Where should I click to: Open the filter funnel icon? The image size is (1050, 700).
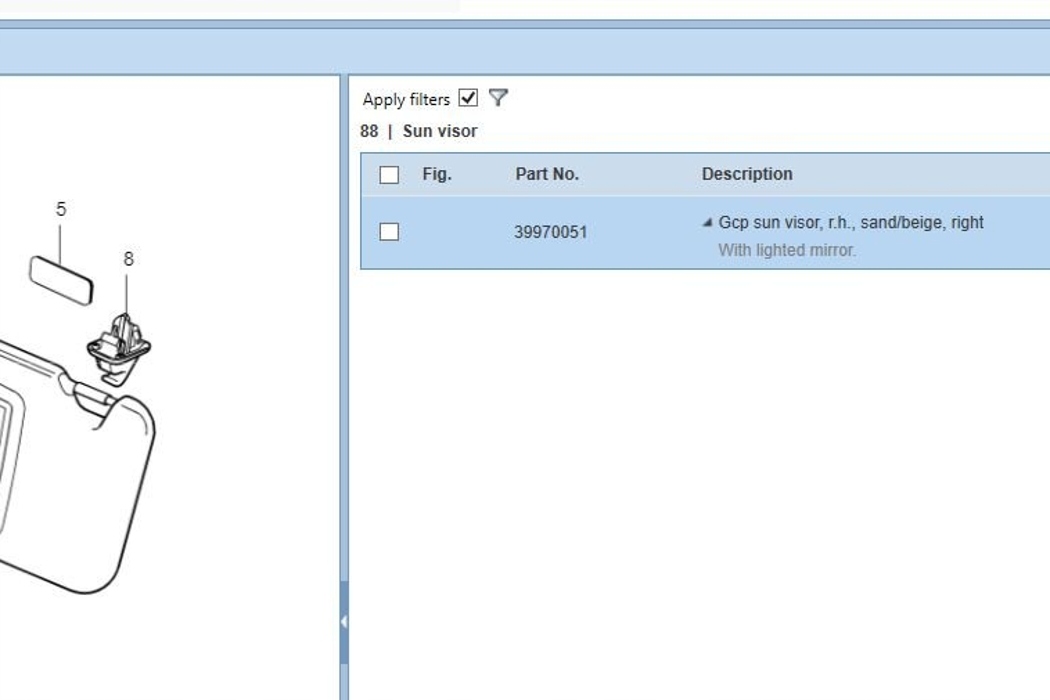(498, 98)
